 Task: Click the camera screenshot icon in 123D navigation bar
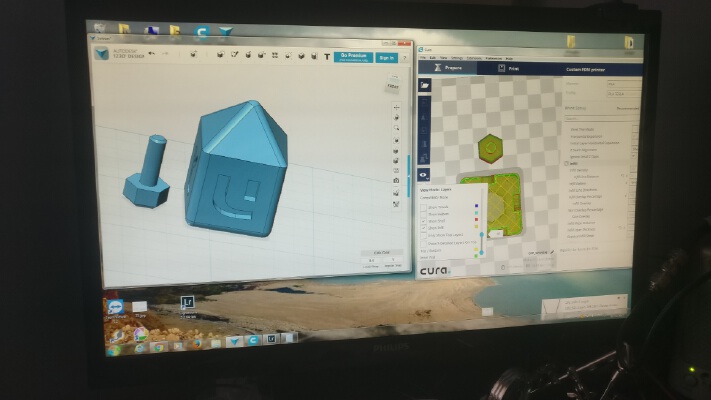click(x=396, y=180)
